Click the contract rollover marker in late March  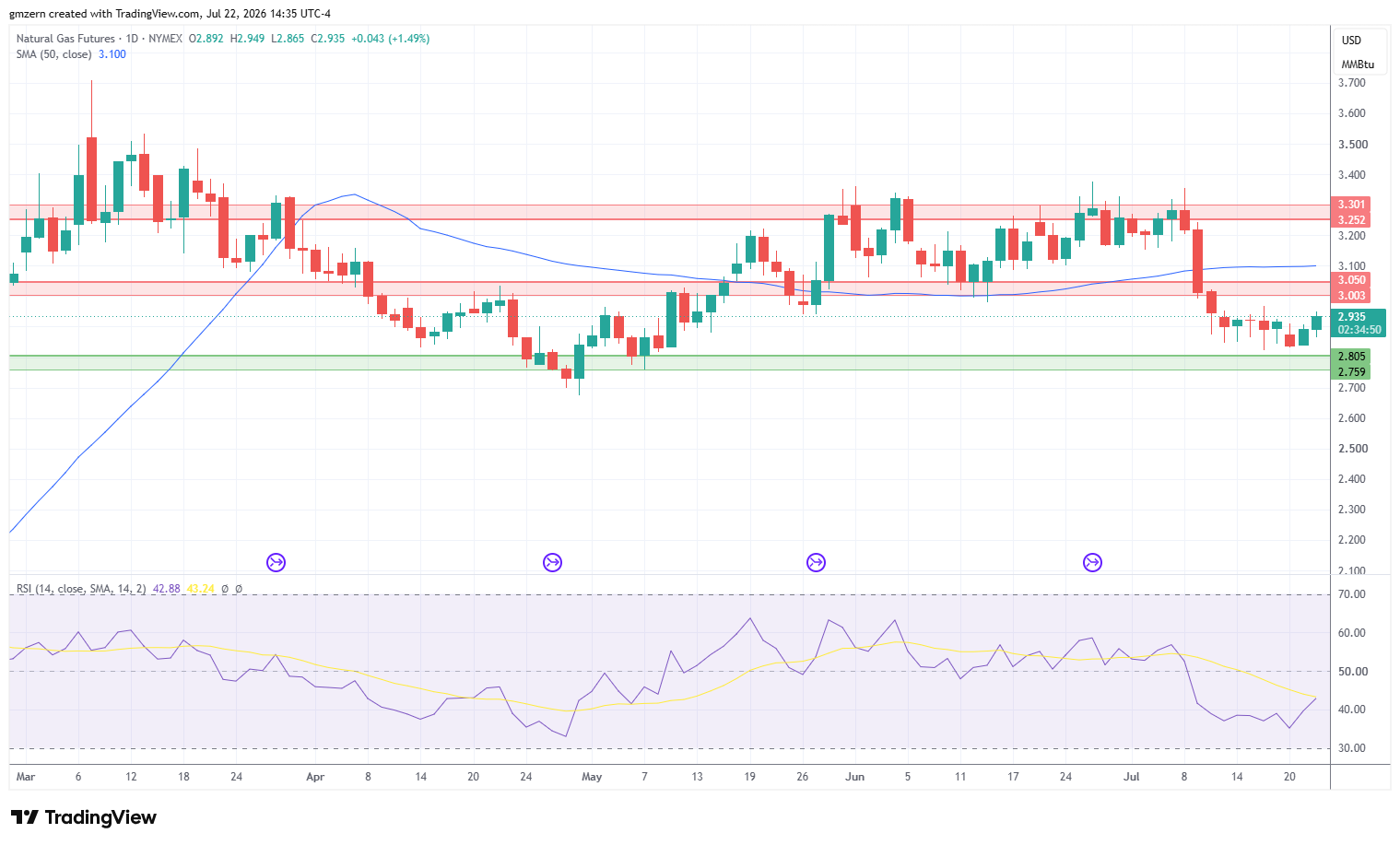click(276, 562)
